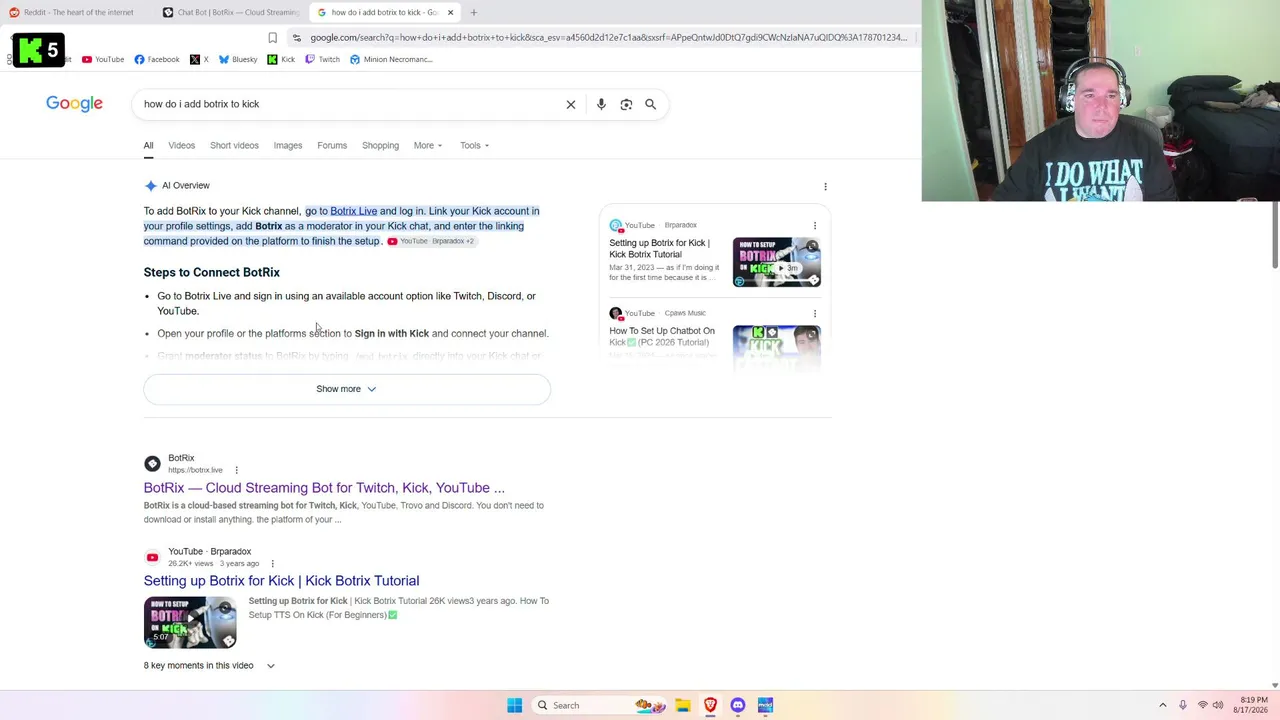This screenshot has height=720, width=1280.
Task: View site information icon in address bar
Action: click(297, 38)
